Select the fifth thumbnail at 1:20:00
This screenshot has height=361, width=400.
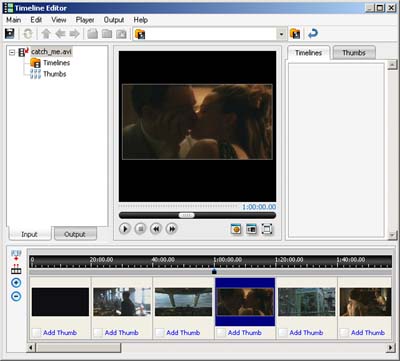(307, 302)
